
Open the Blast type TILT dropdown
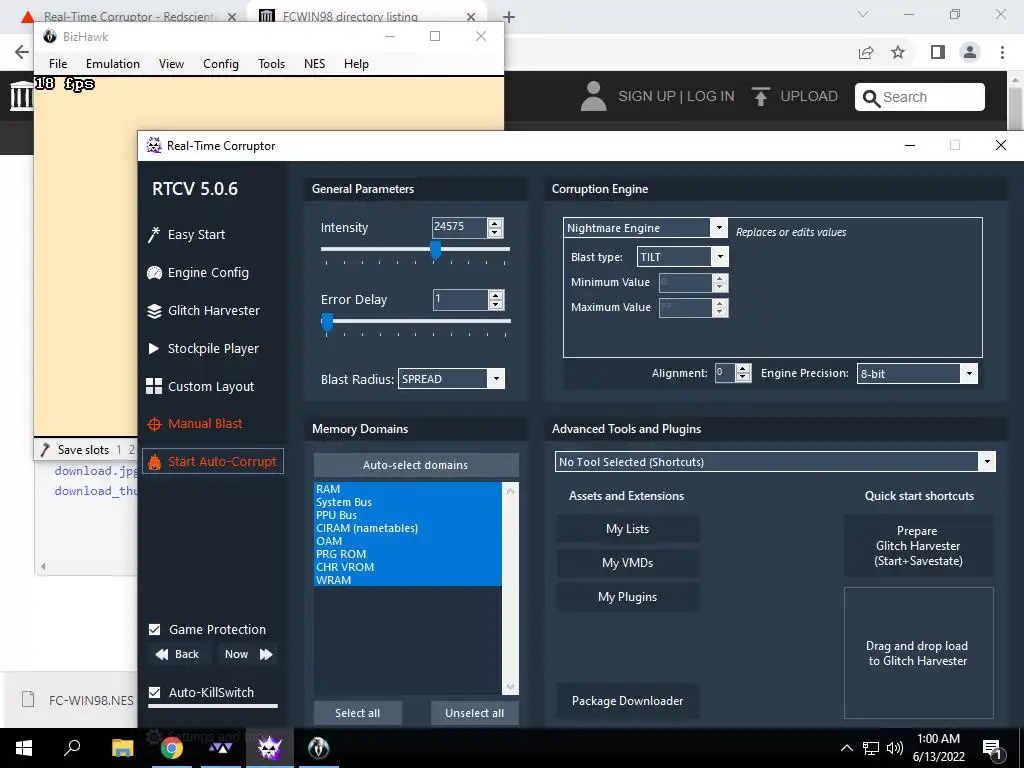(x=720, y=257)
